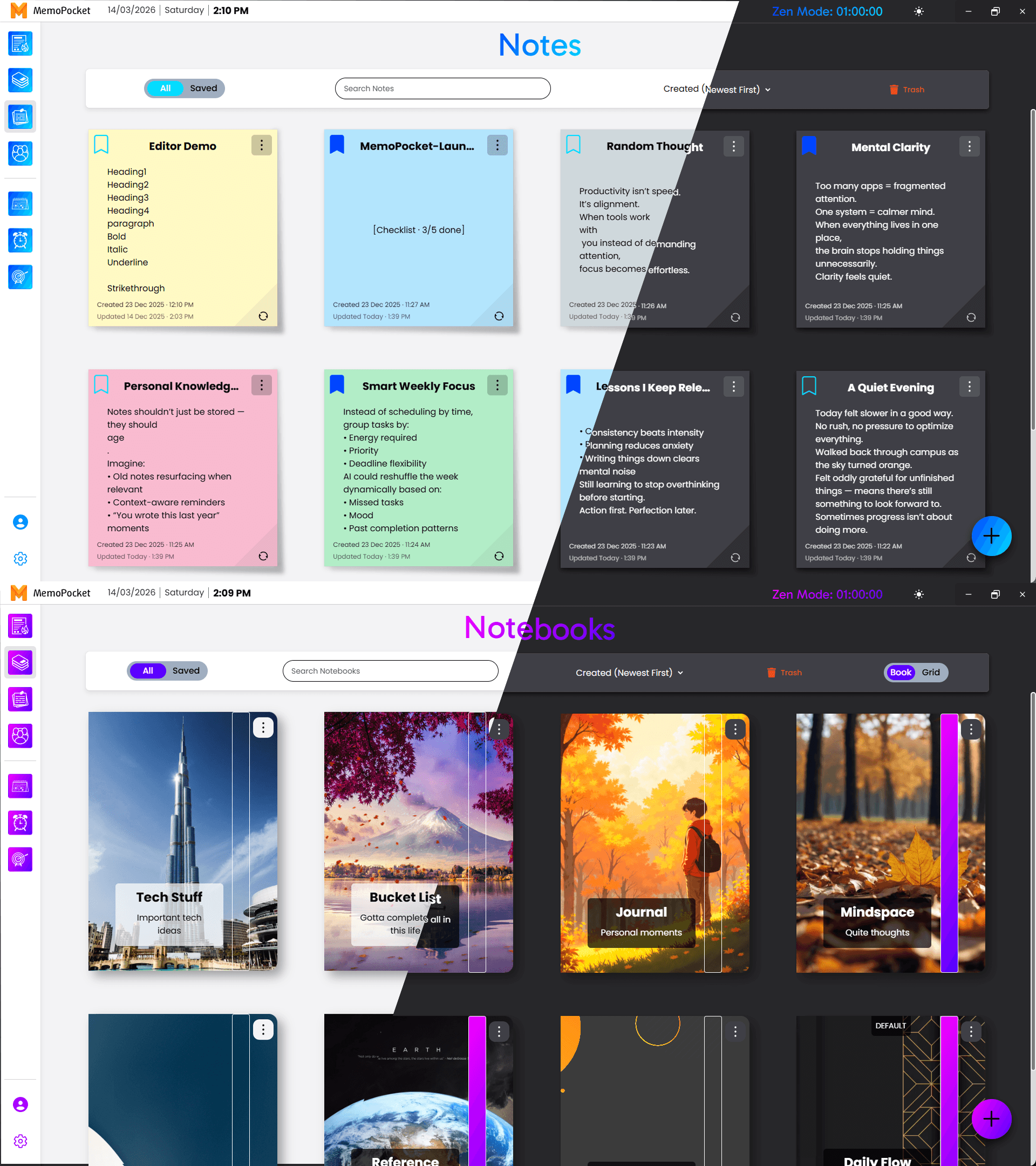
Task: Toggle theme sun icon in Notebooks window
Action: click(x=918, y=594)
